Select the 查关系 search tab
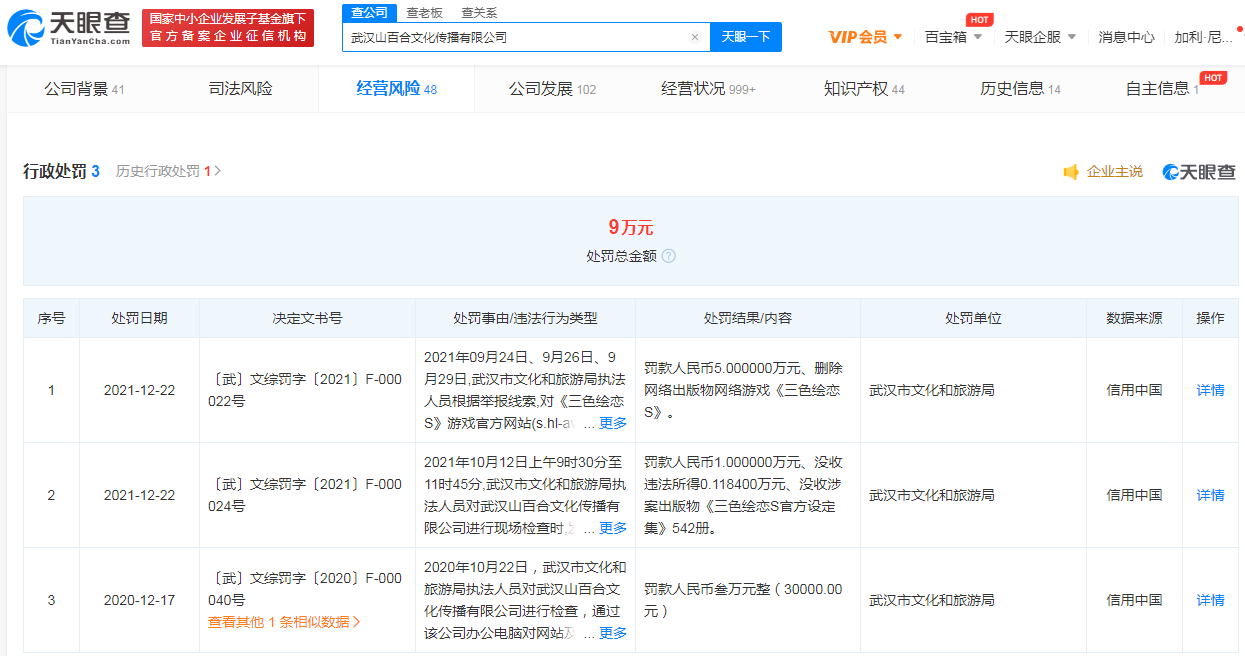1245x656 pixels. coord(479,12)
